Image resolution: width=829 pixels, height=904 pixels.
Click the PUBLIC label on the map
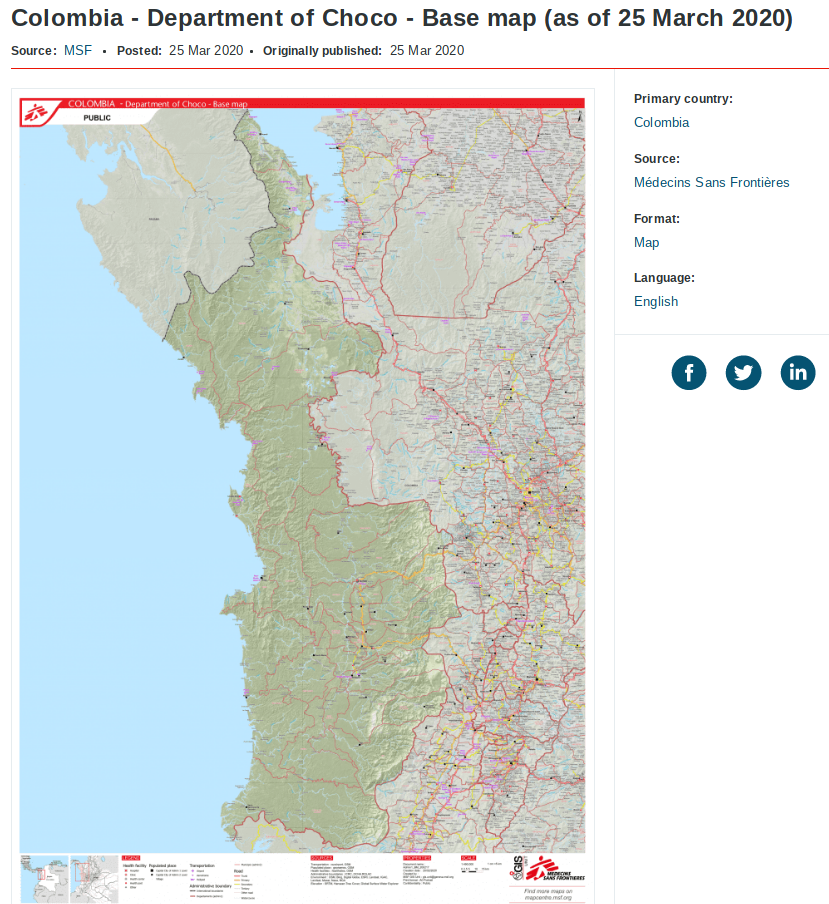pos(97,118)
